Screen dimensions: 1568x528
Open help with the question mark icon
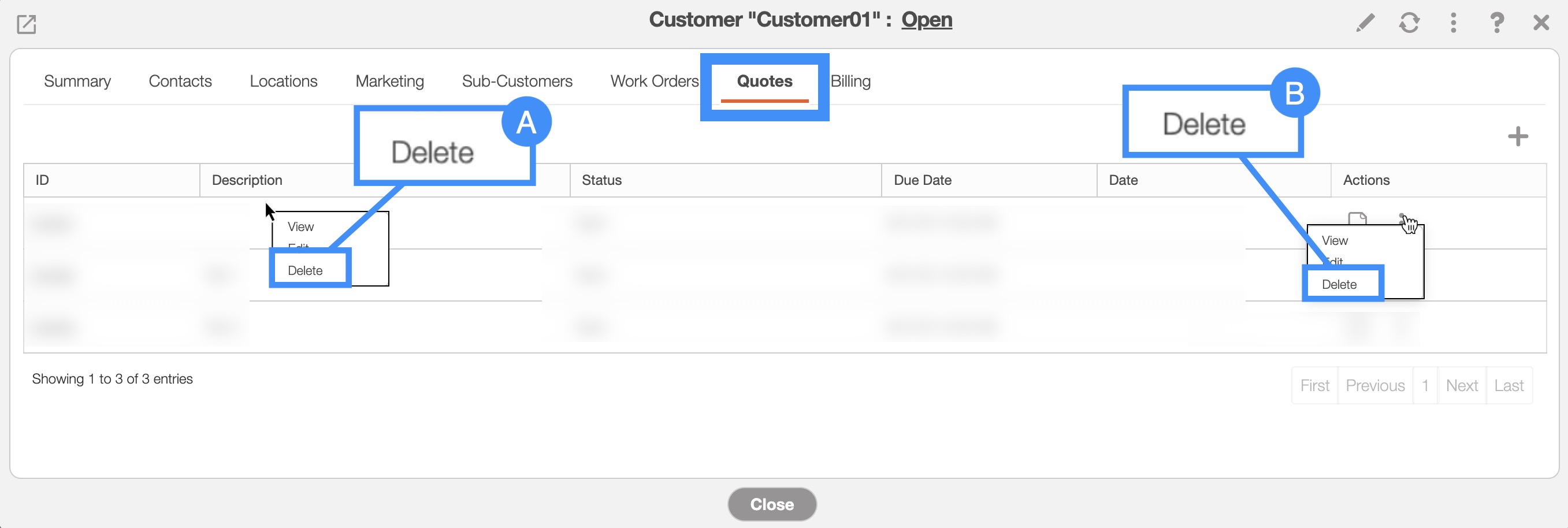(x=1497, y=23)
